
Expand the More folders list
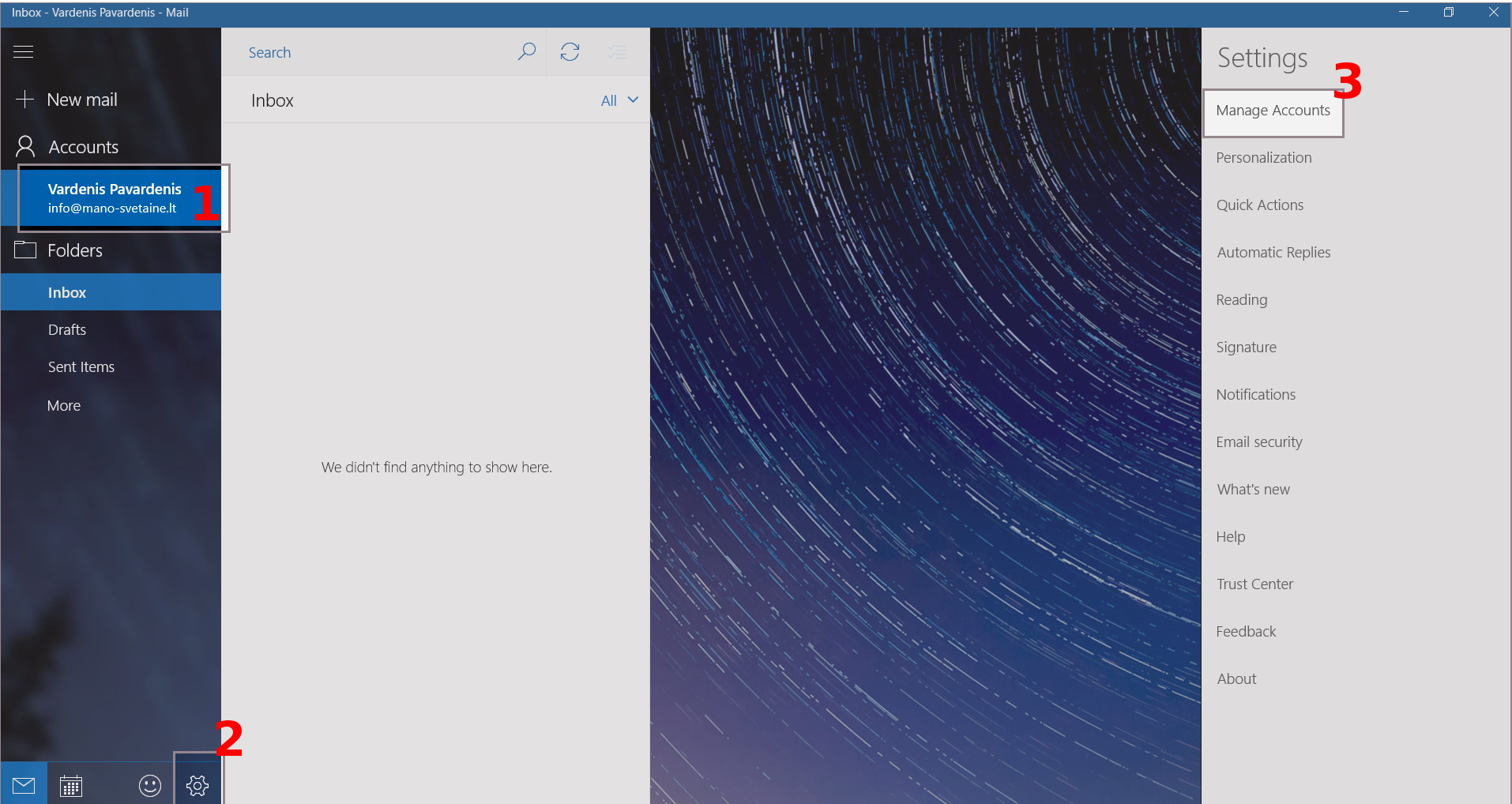[x=64, y=406]
